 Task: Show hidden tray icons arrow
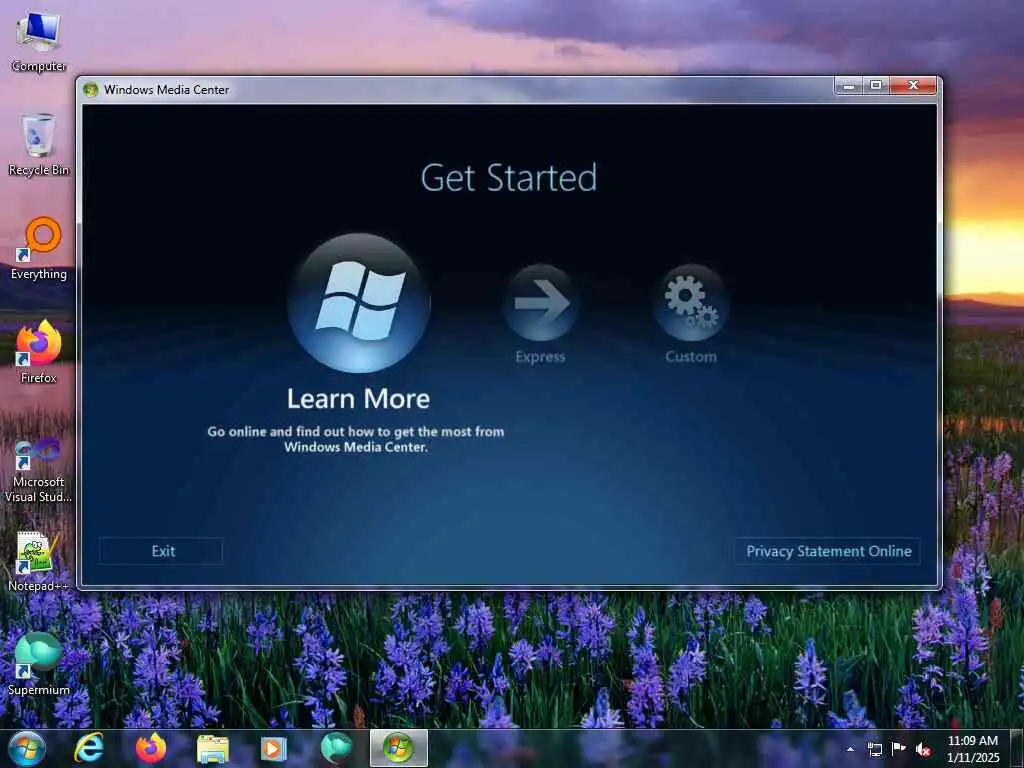click(x=850, y=749)
